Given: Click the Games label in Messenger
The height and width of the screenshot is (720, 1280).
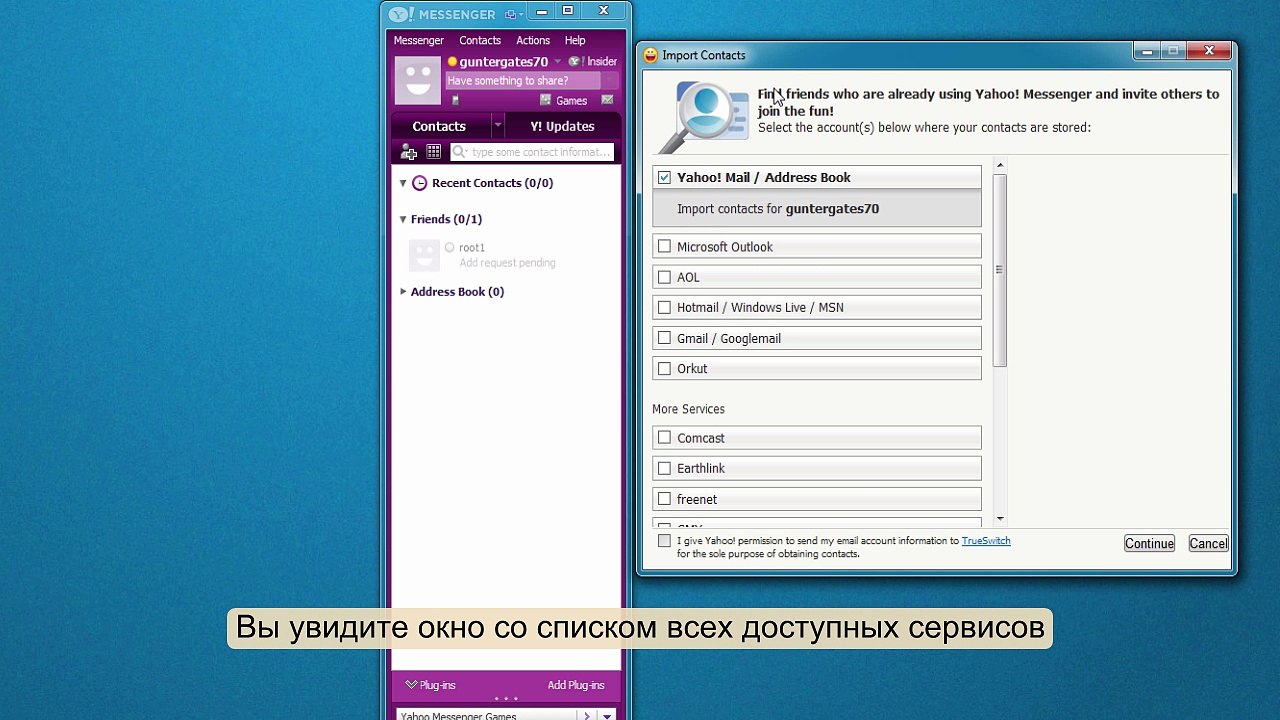Looking at the screenshot, I should click(x=571, y=101).
